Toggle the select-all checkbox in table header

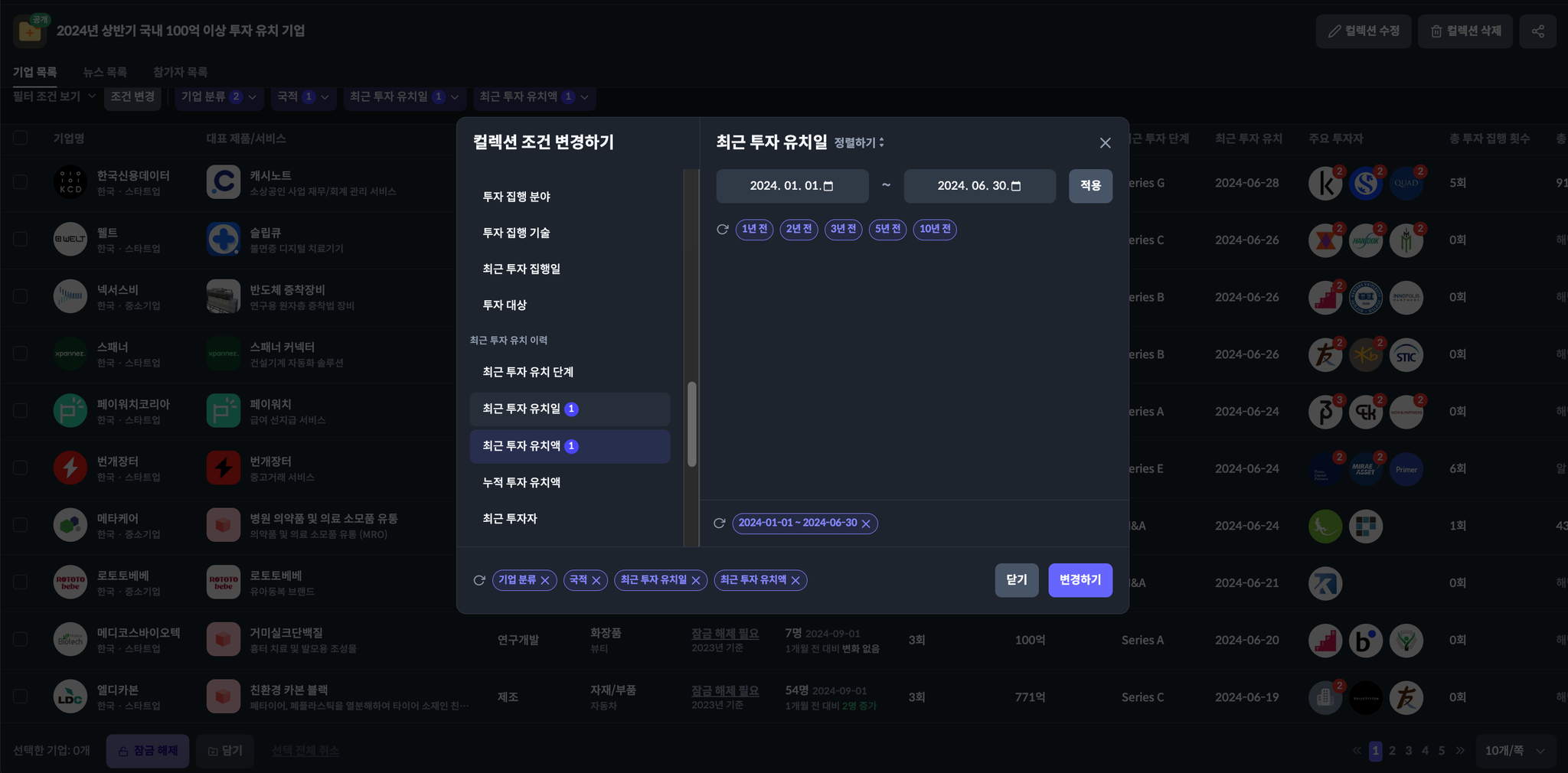click(x=21, y=138)
